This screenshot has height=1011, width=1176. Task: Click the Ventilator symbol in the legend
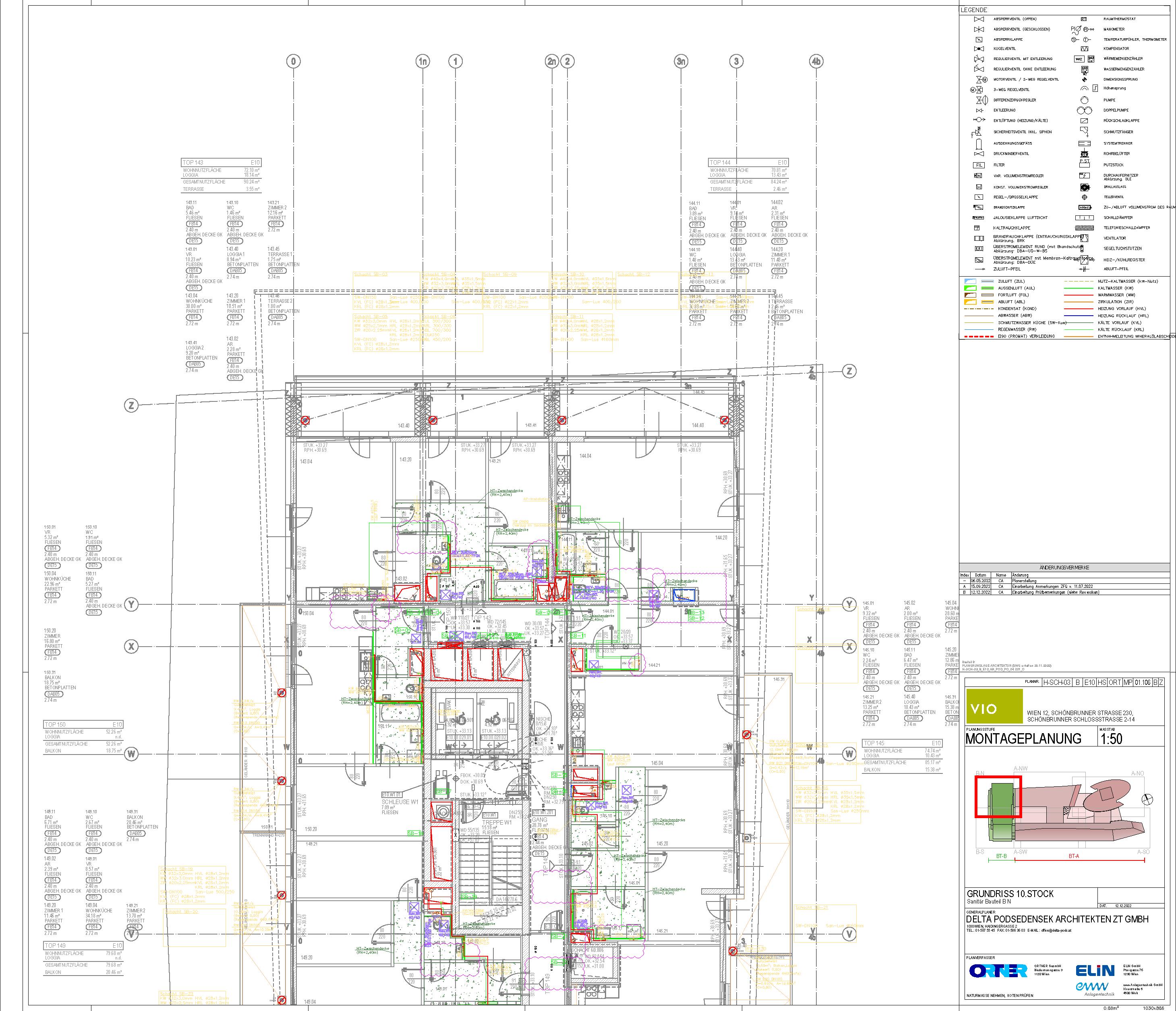(1084, 238)
